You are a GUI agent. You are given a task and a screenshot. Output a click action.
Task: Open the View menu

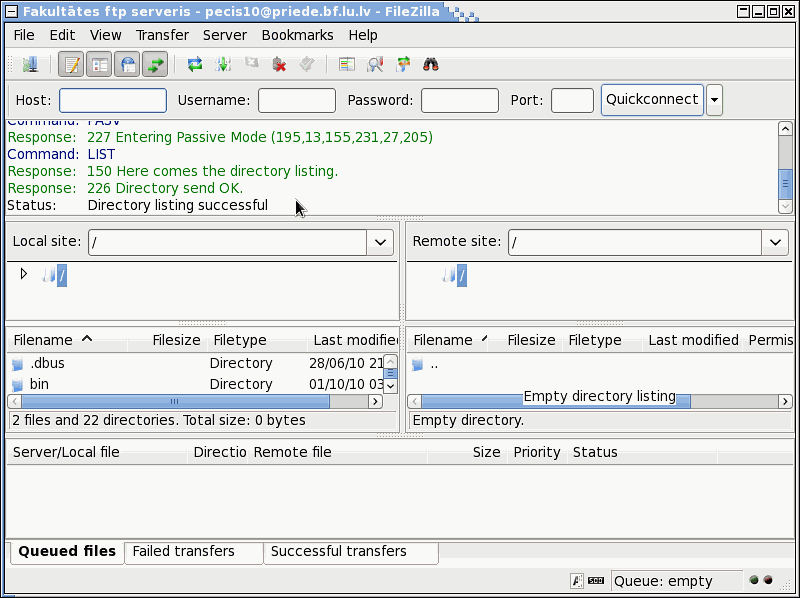[106, 35]
